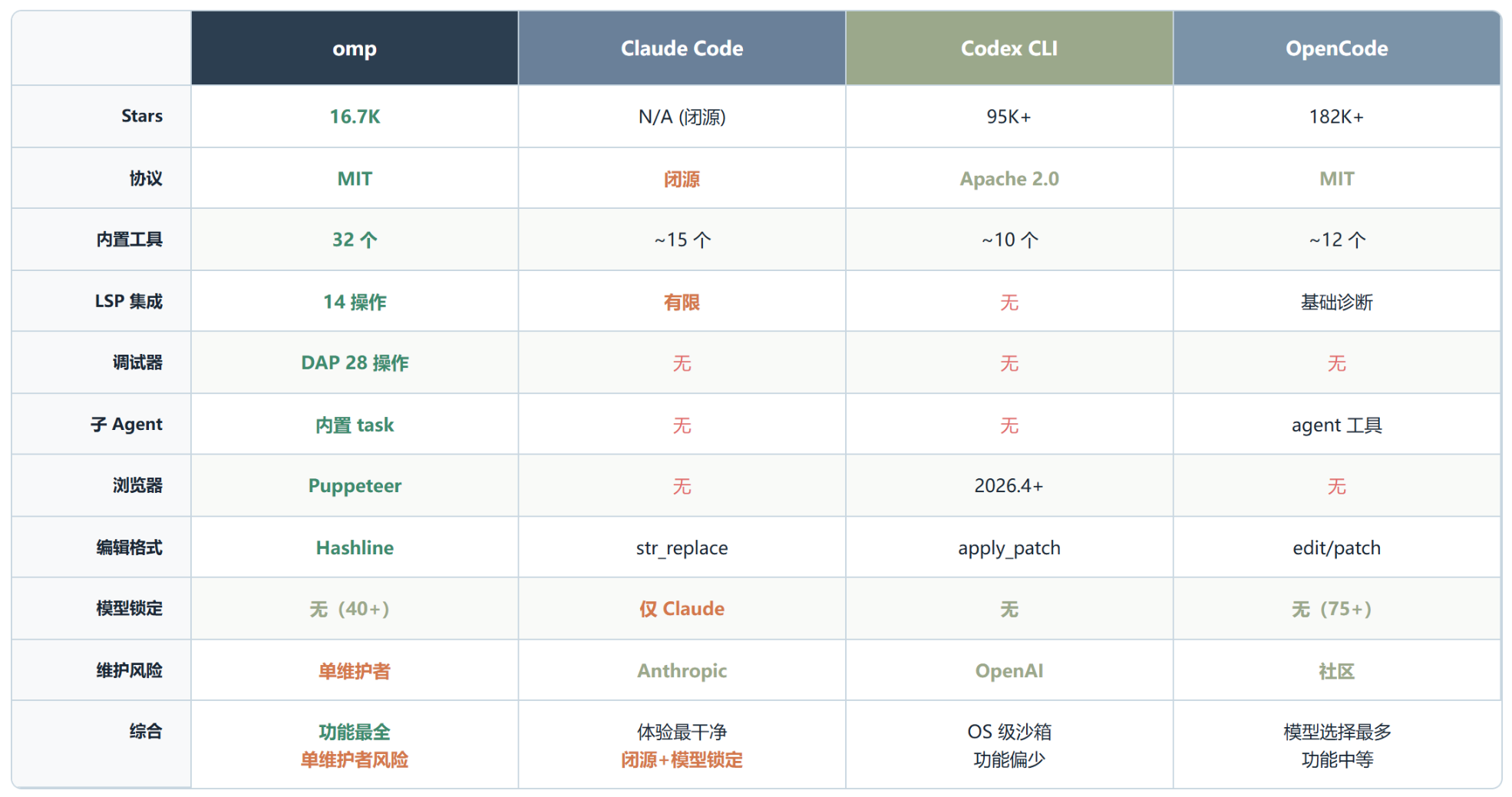Click the OpenCode column header
The width and height of the screenshot is (1512, 797).
coord(1337,48)
